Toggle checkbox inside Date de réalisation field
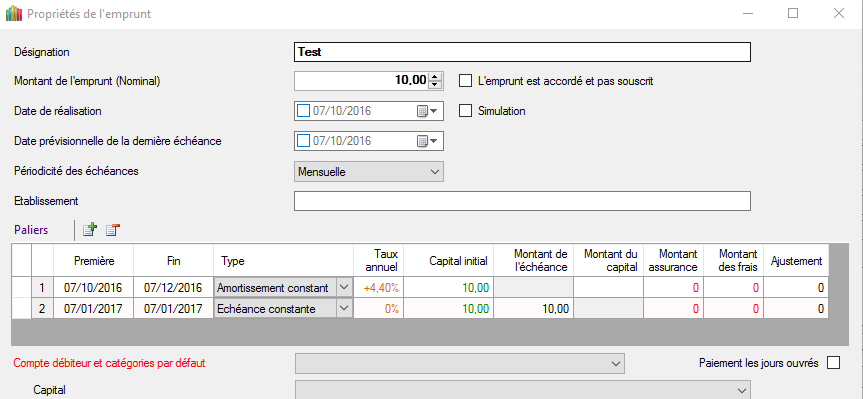Screen dimensions: 863x399 point(303,111)
